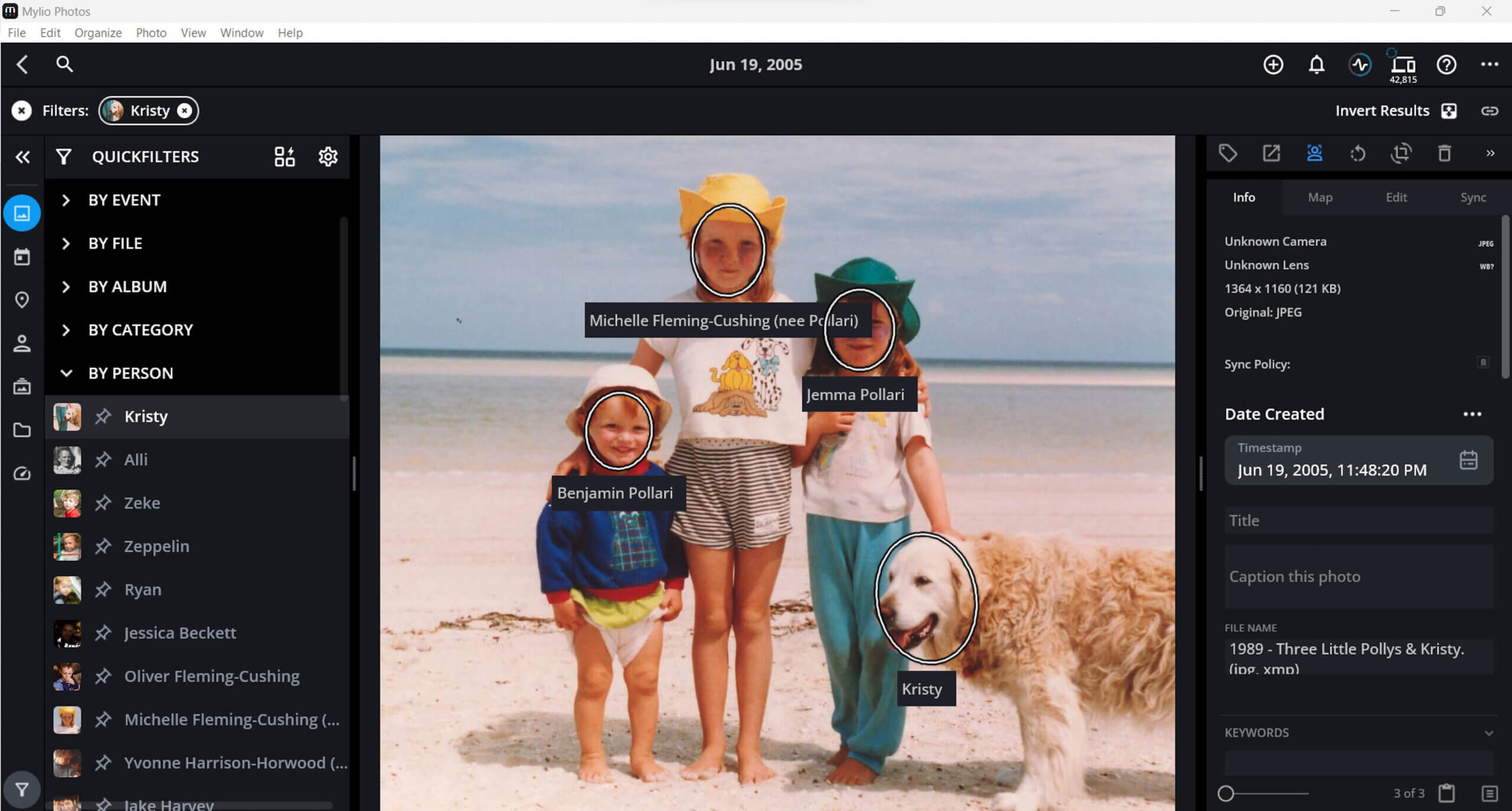Screen dimensions: 1512x811
Task: Open QuickFilters settings gear
Action: 328,157
